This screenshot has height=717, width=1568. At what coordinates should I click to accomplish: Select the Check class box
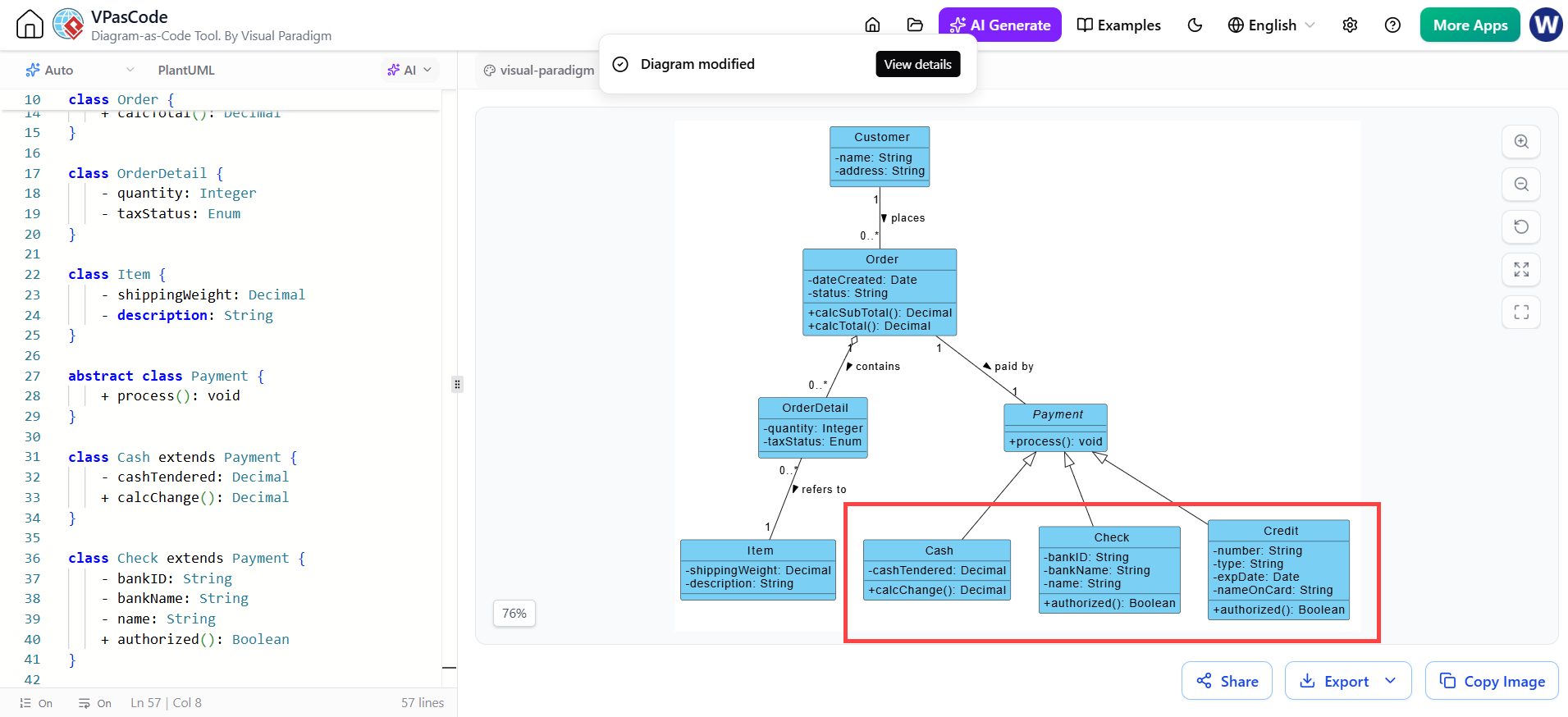point(1109,569)
